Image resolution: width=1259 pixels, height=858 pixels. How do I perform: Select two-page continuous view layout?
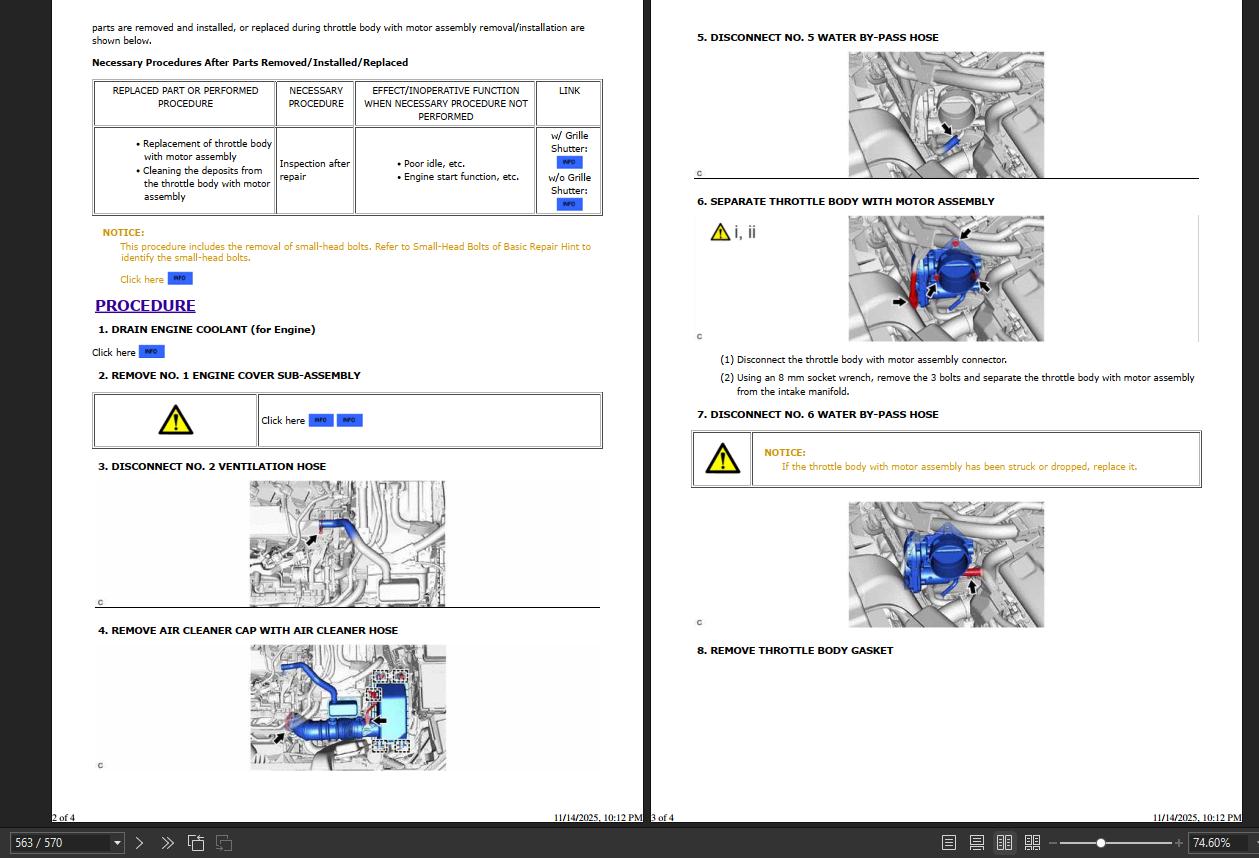[x=1033, y=843]
